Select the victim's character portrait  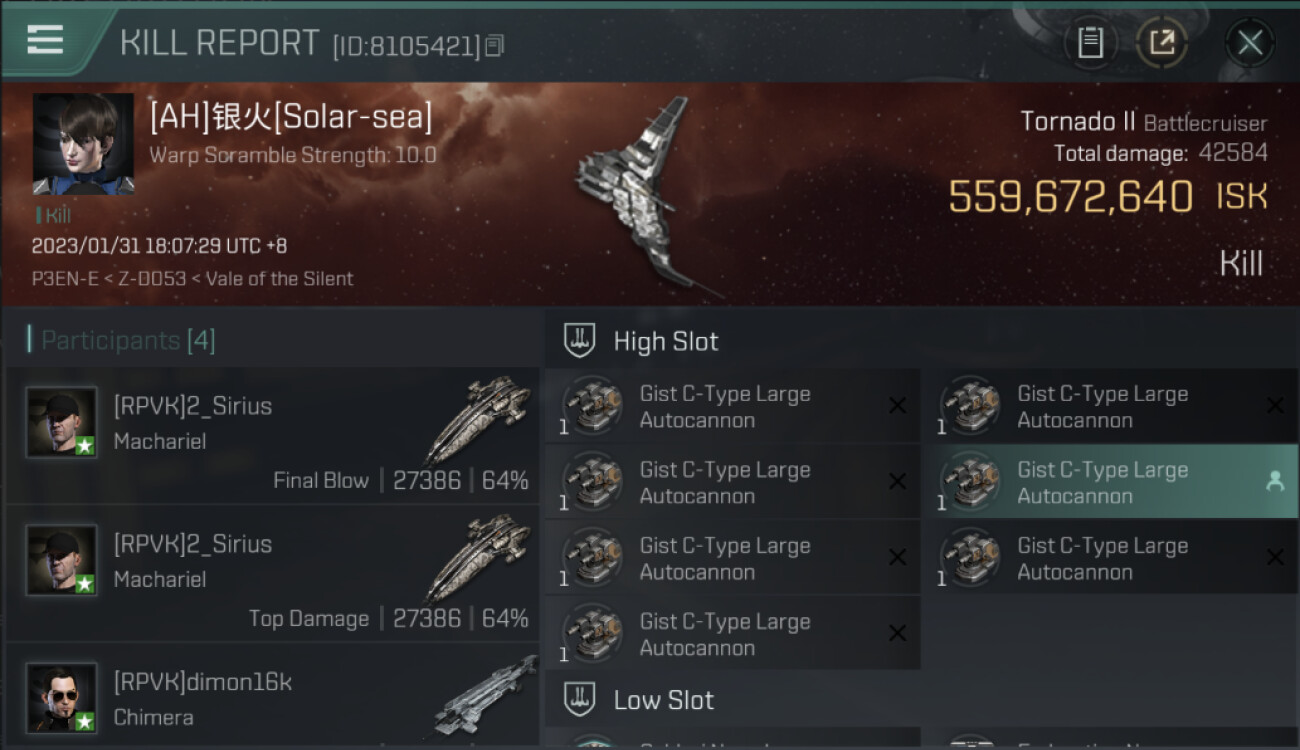point(83,144)
